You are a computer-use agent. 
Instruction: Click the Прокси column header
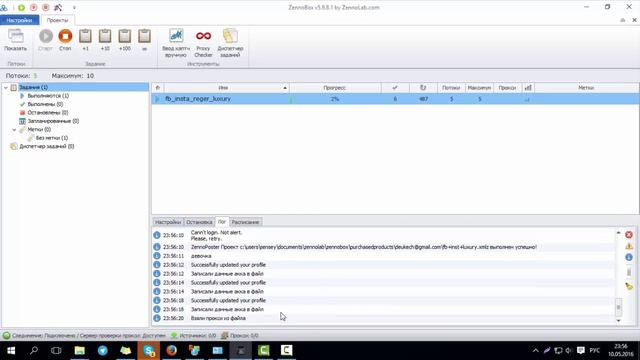click(x=507, y=88)
